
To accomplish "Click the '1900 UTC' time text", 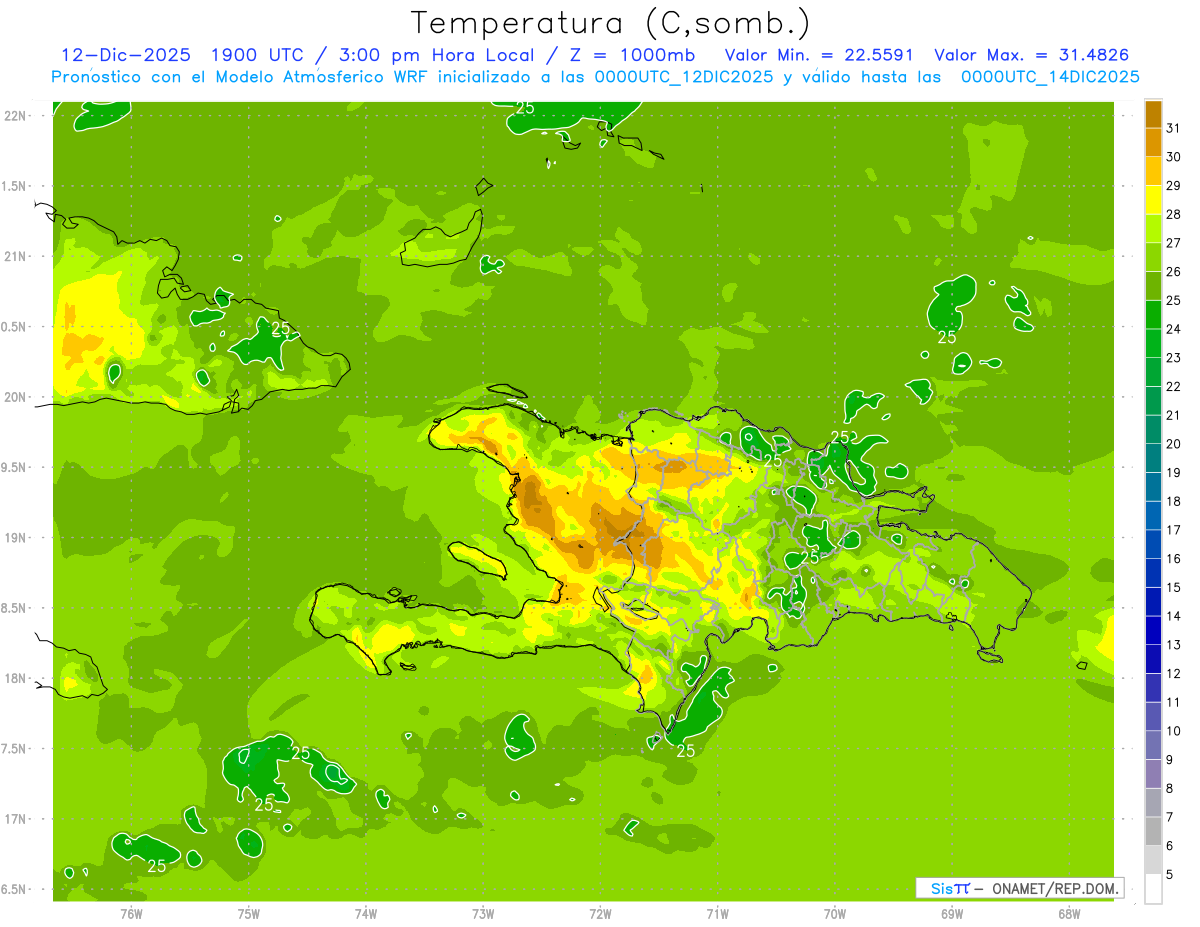I will point(258,54).
